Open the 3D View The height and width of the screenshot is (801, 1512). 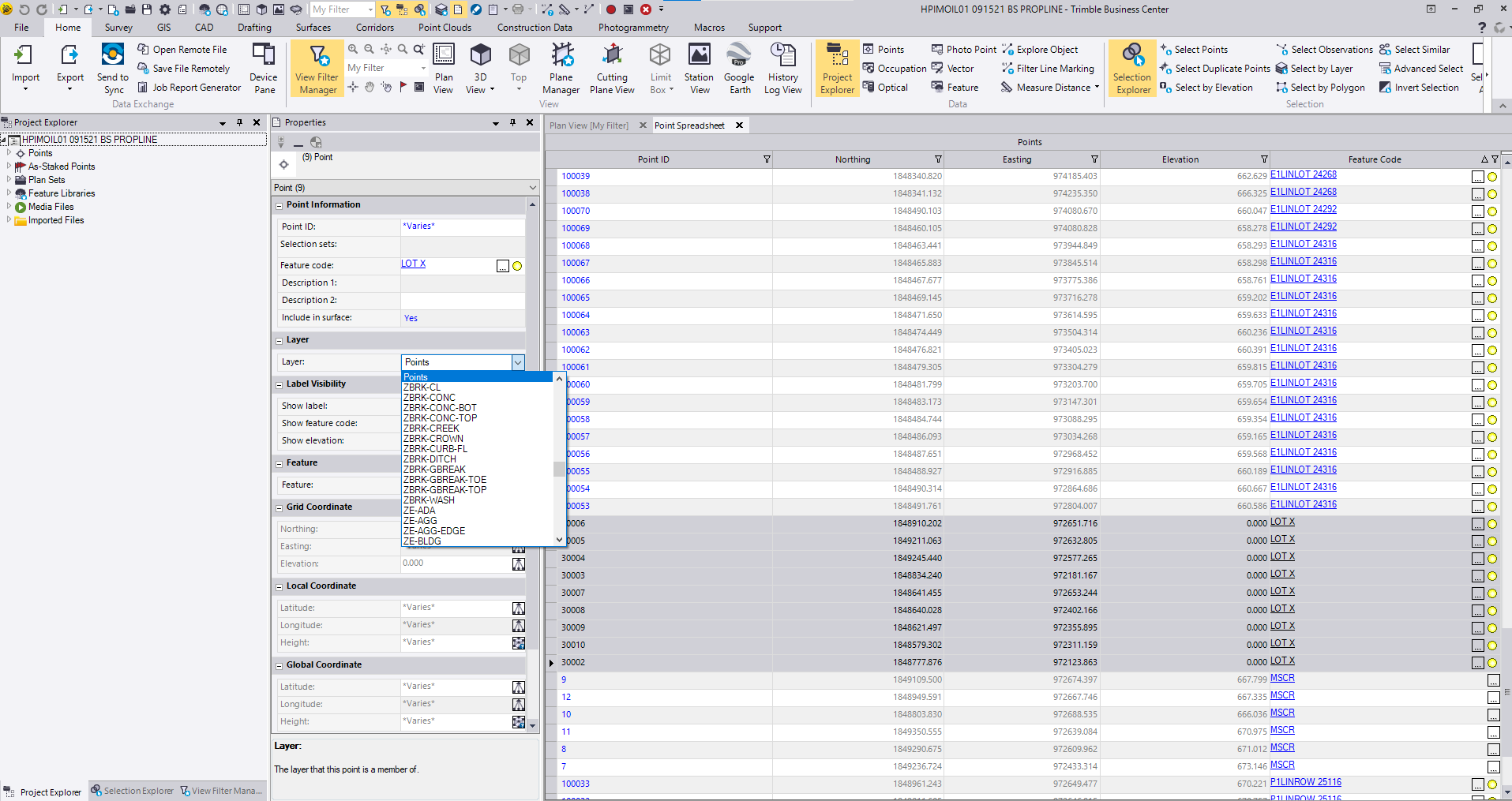[x=479, y=68]
